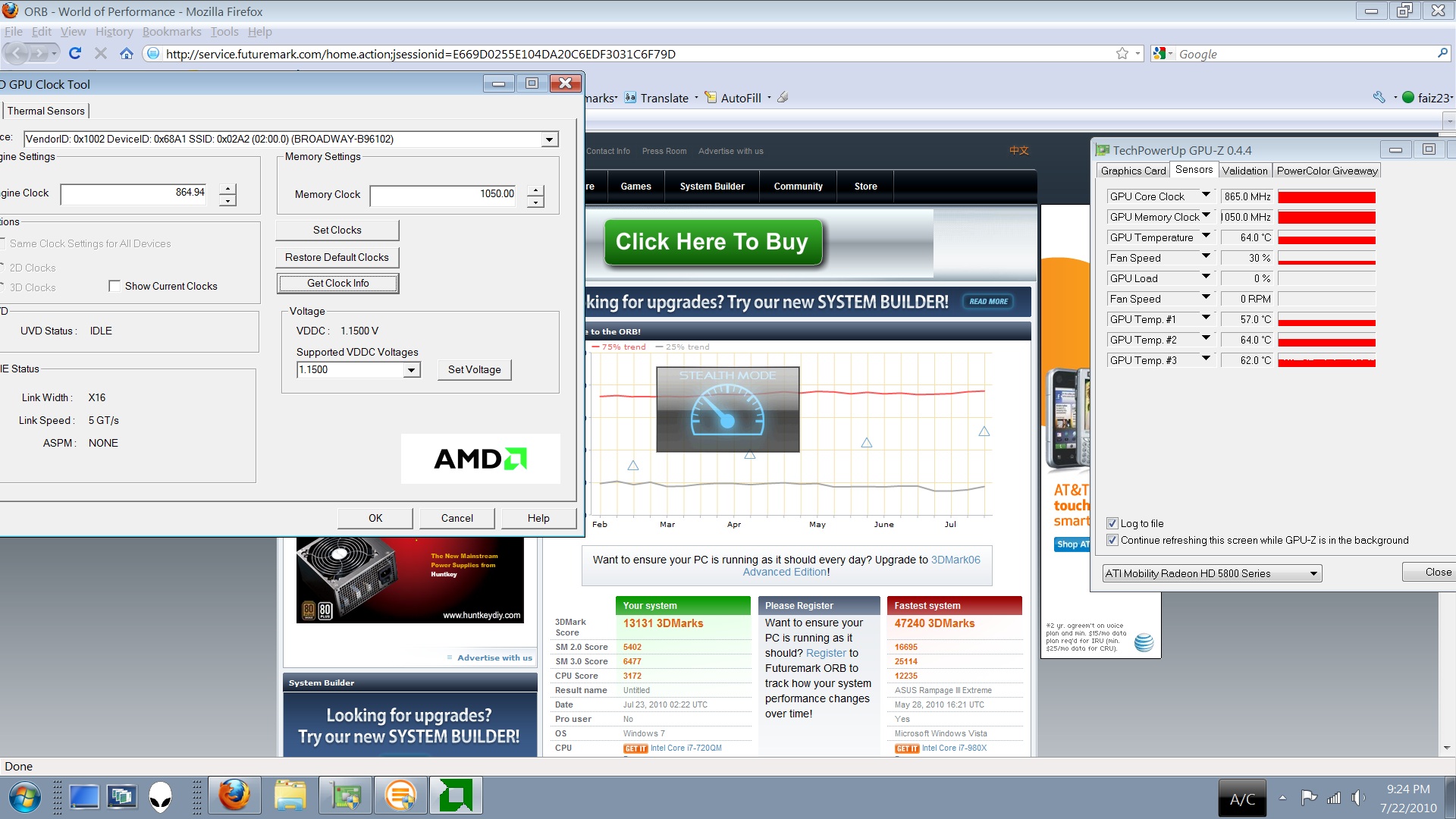Click the Register link in Please Register

(826, 653)
